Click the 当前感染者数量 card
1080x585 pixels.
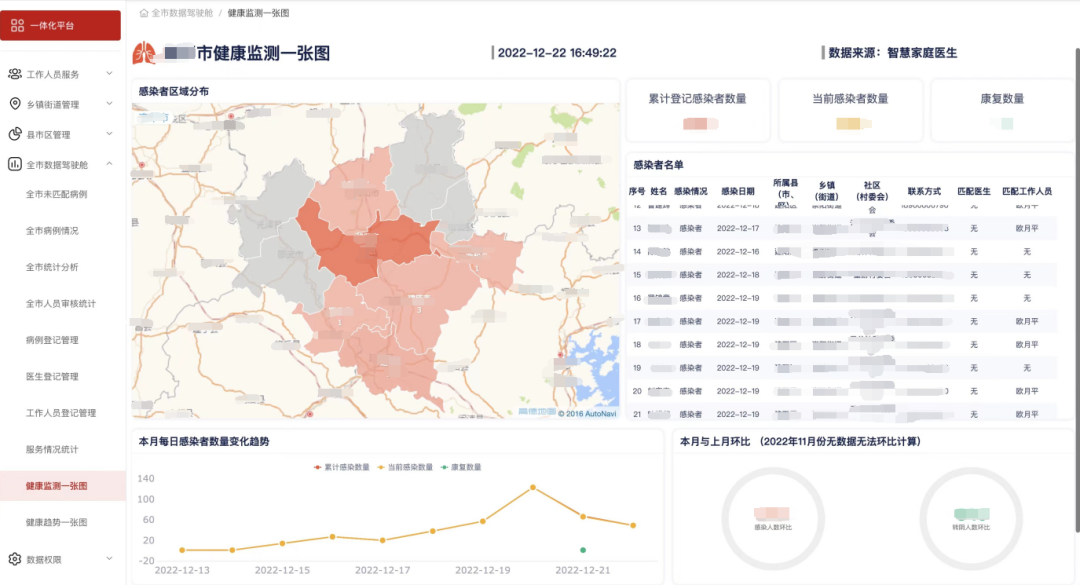(x=851, y=110)
